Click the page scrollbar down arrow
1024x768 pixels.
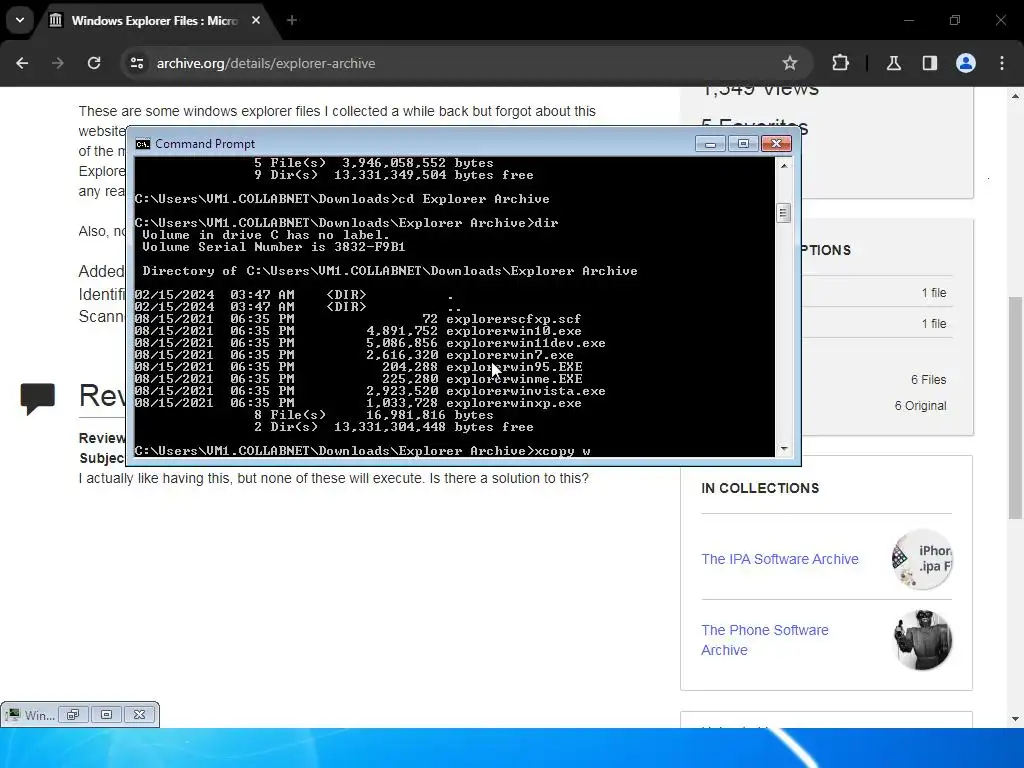[1016, 719]
